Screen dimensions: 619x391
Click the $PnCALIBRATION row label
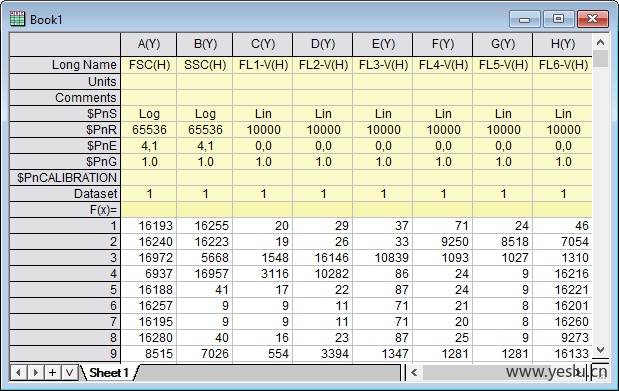[x=65, y=178]
